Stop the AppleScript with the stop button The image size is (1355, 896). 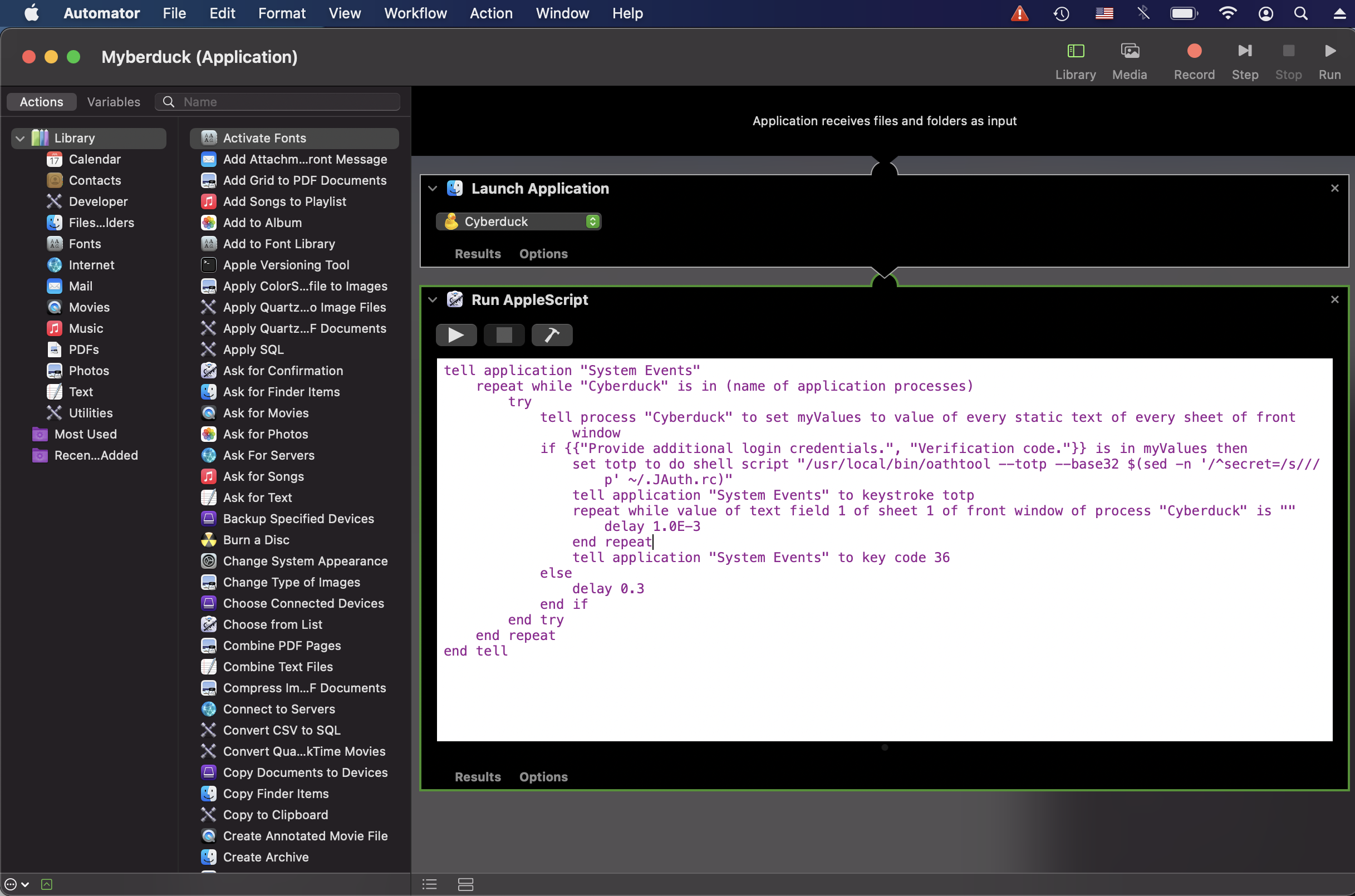click(x=503, y=335)
